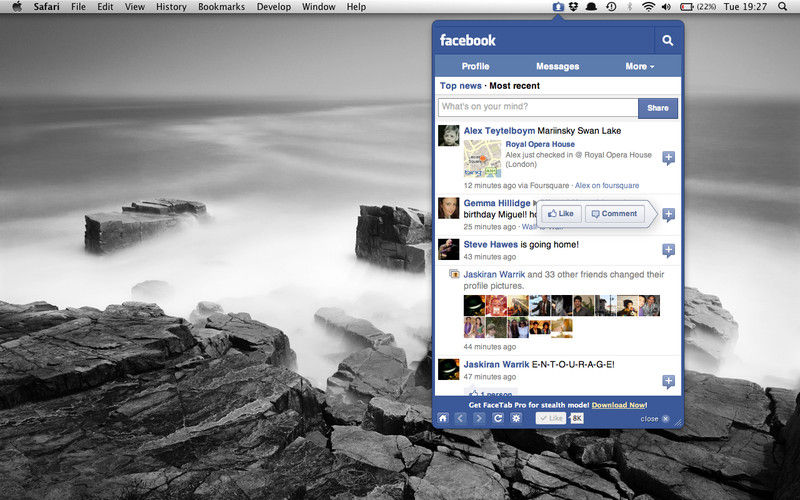The width and height of the screenshot is (800, 500).
Task: Click into the What's on your mind field
Action: 538,108
